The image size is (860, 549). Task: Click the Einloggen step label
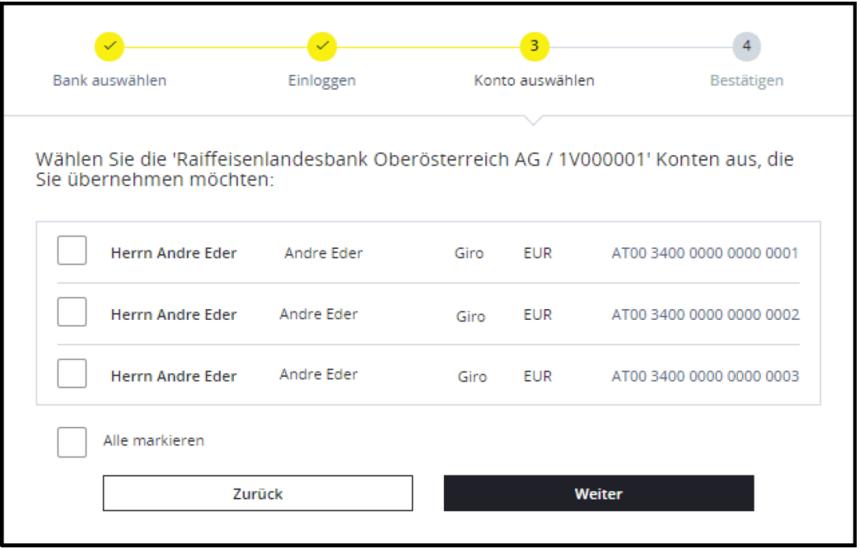tap(322, 80)
